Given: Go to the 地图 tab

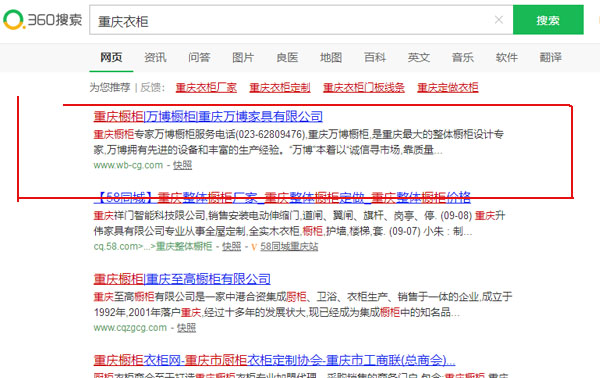Looking at the screenshot, I should [x=331, y=57].
